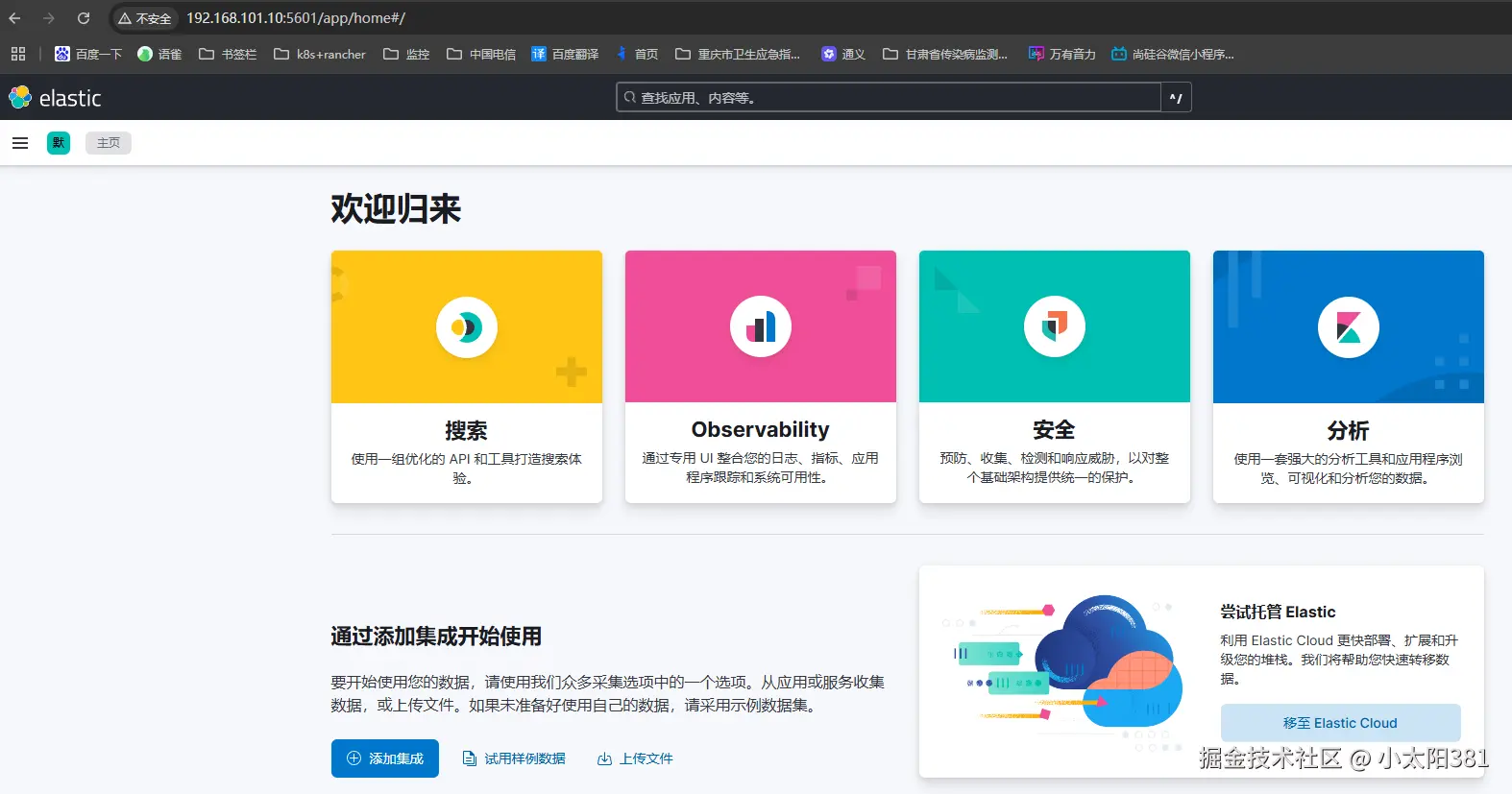Image resolution: width=1512 pixels, height=794 pixels.
Task: Open the 重庆市卫生应急指 bookmark folder
Action: click(738, 54)
